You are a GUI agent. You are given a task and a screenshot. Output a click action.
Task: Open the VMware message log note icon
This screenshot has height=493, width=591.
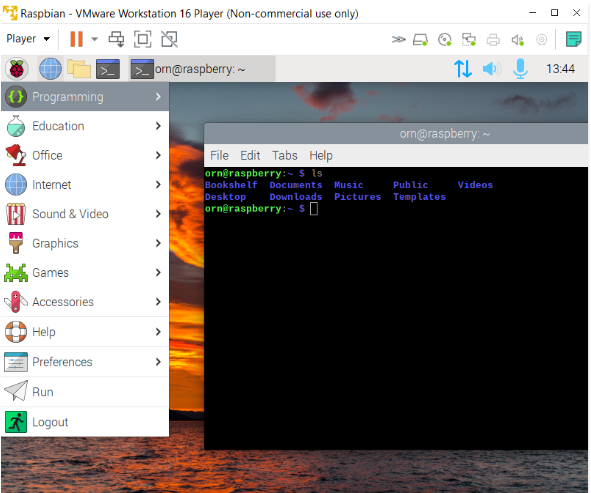(x=574, y=39)
